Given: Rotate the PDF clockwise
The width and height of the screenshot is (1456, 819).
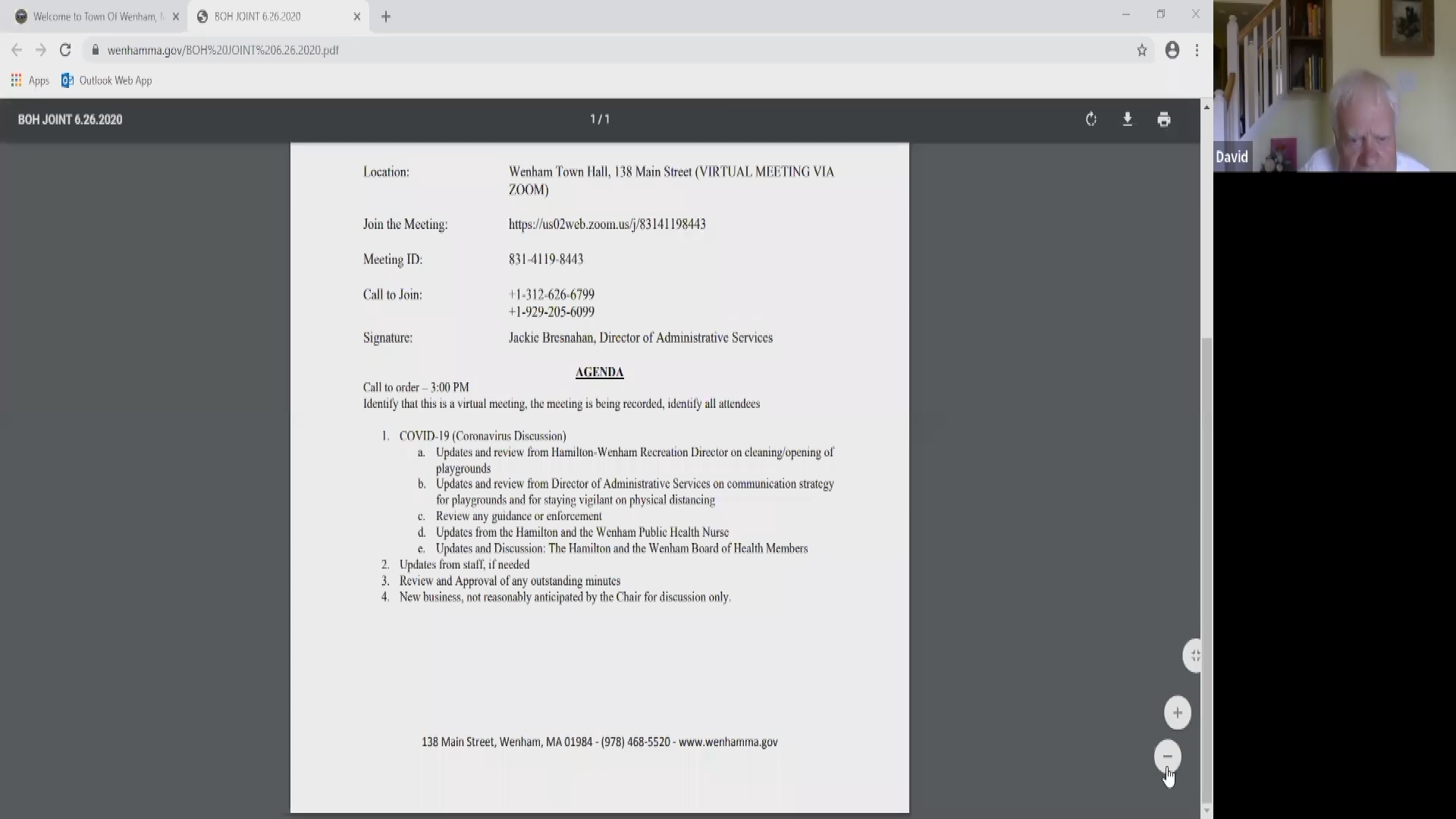Looking at the screenshot, I should click(1091, 119).
